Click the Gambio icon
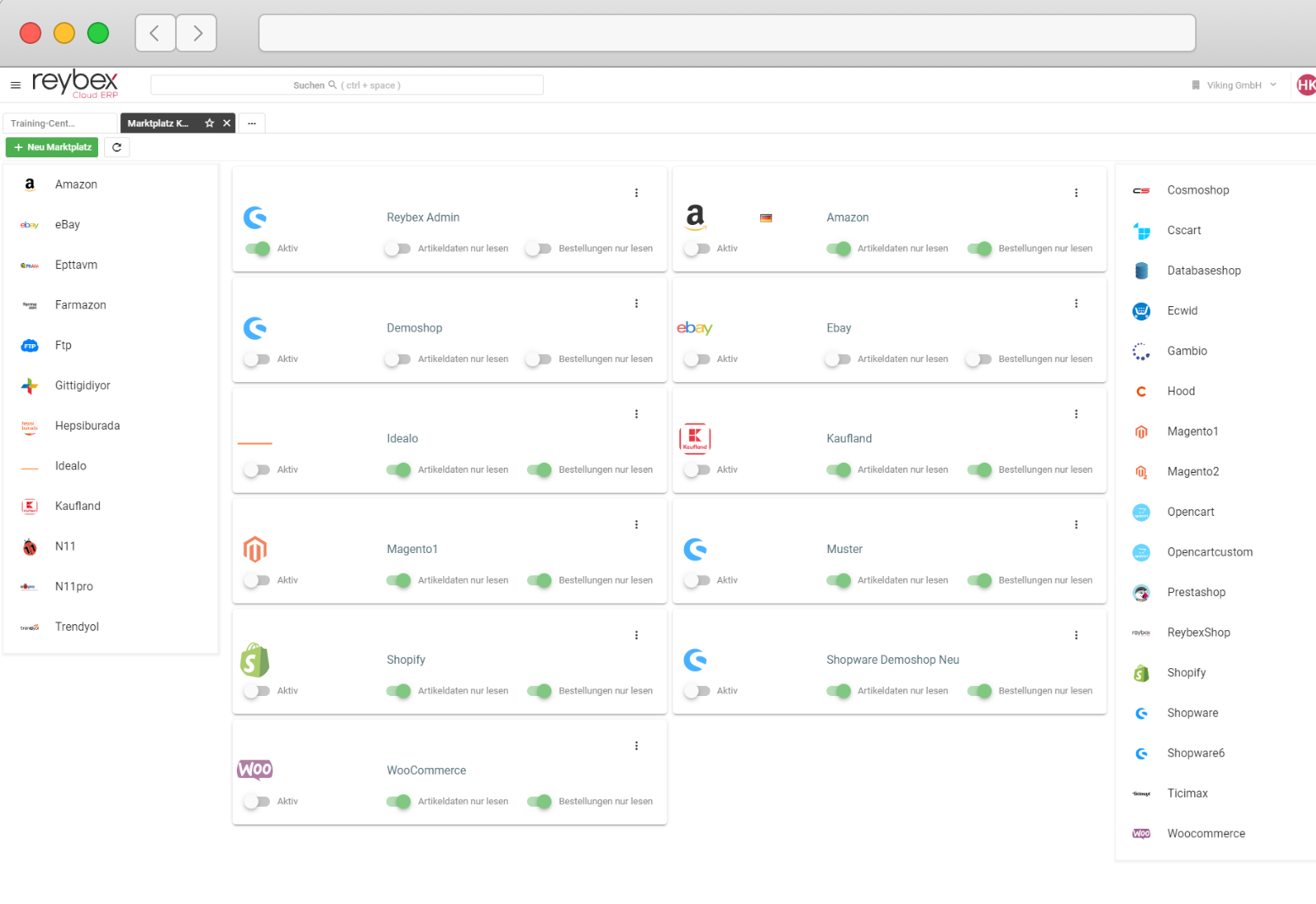This screenshot has height=904, width=1316. 1141,351
